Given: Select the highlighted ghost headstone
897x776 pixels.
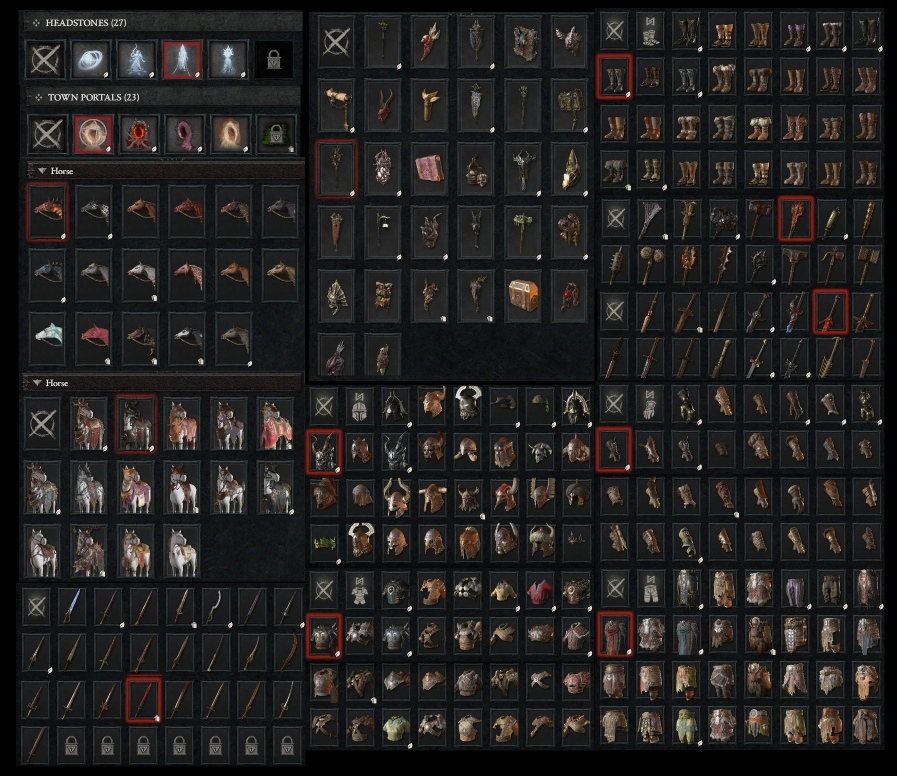Looking at the screenshot, I should tap(182, 60).
